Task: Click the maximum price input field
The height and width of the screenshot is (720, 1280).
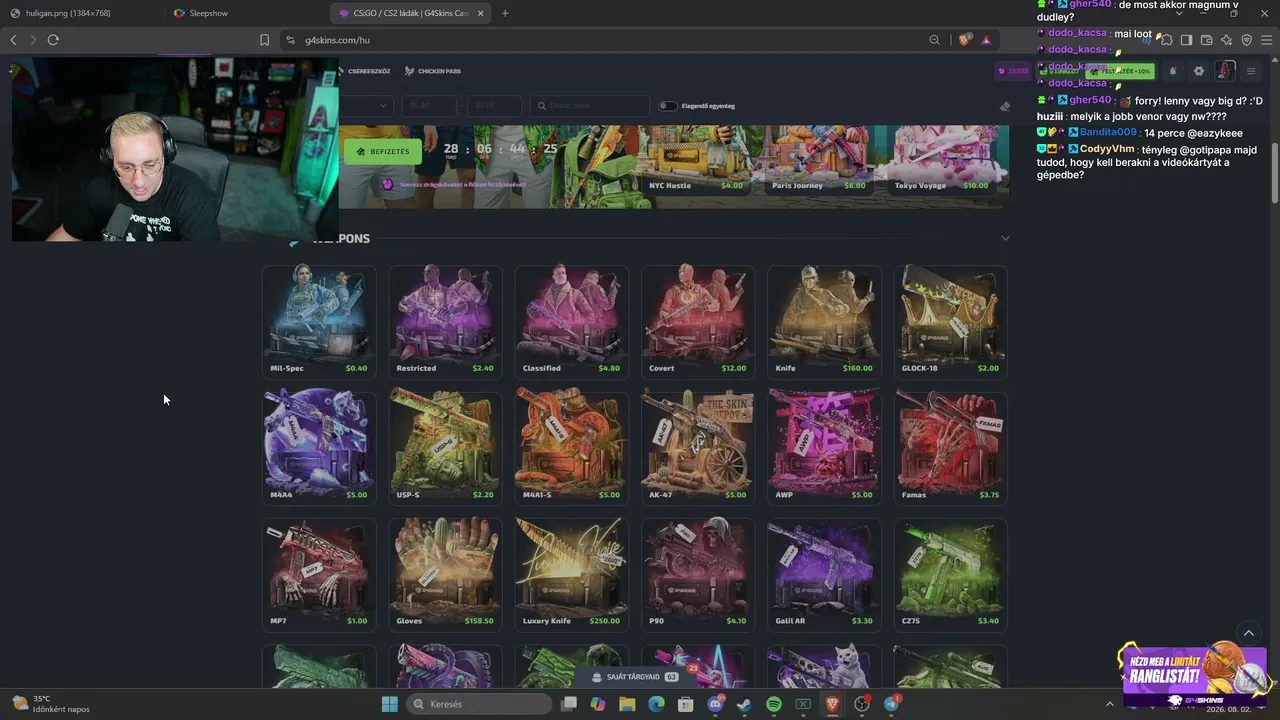Action: point(494,106)
